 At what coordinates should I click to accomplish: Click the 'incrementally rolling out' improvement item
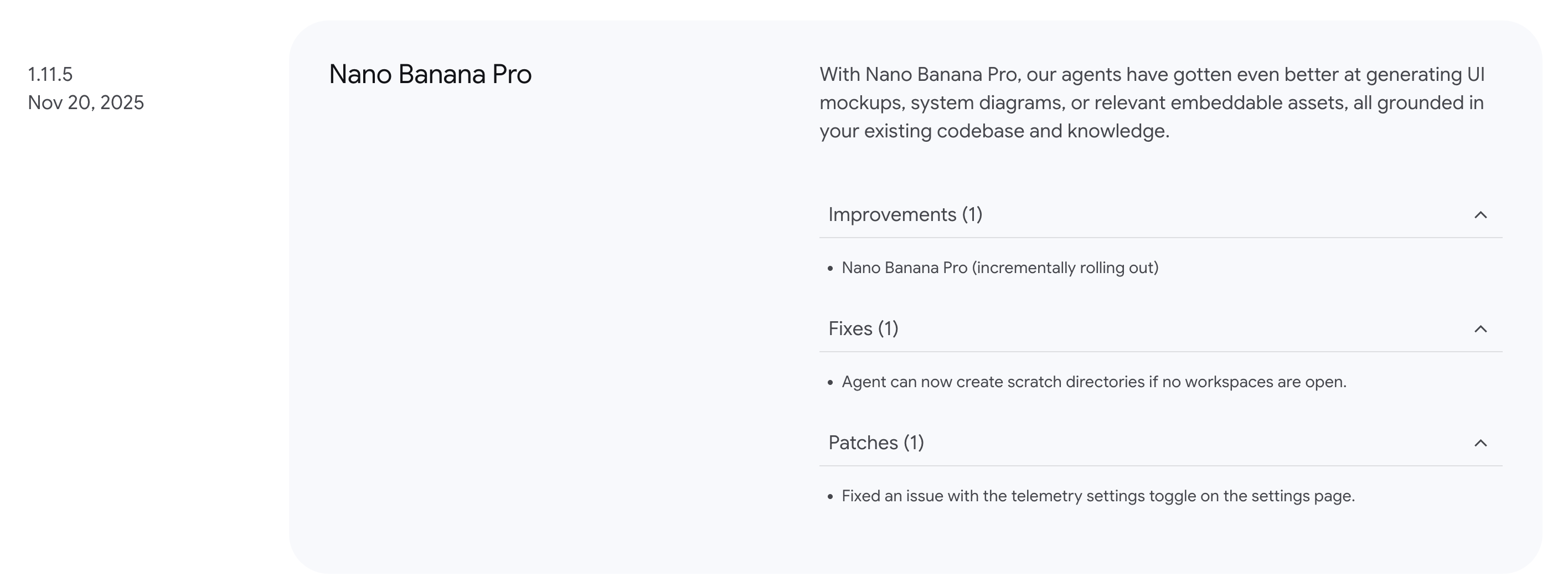999,268
